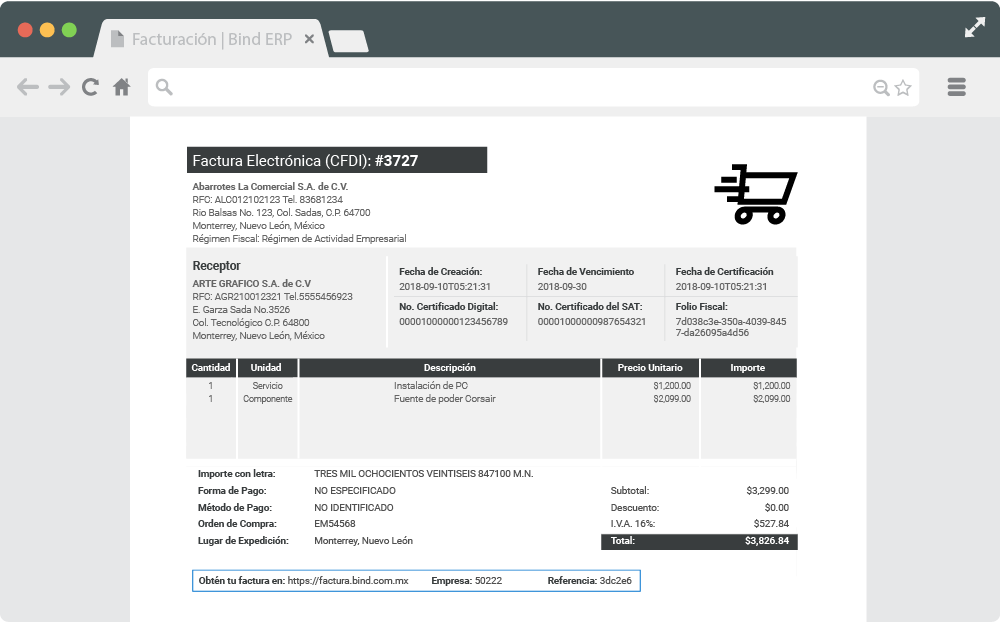The height and width of the screenshot is (623, 1000).
Task: Click inside the address bar
Action: tap(500, 87)
